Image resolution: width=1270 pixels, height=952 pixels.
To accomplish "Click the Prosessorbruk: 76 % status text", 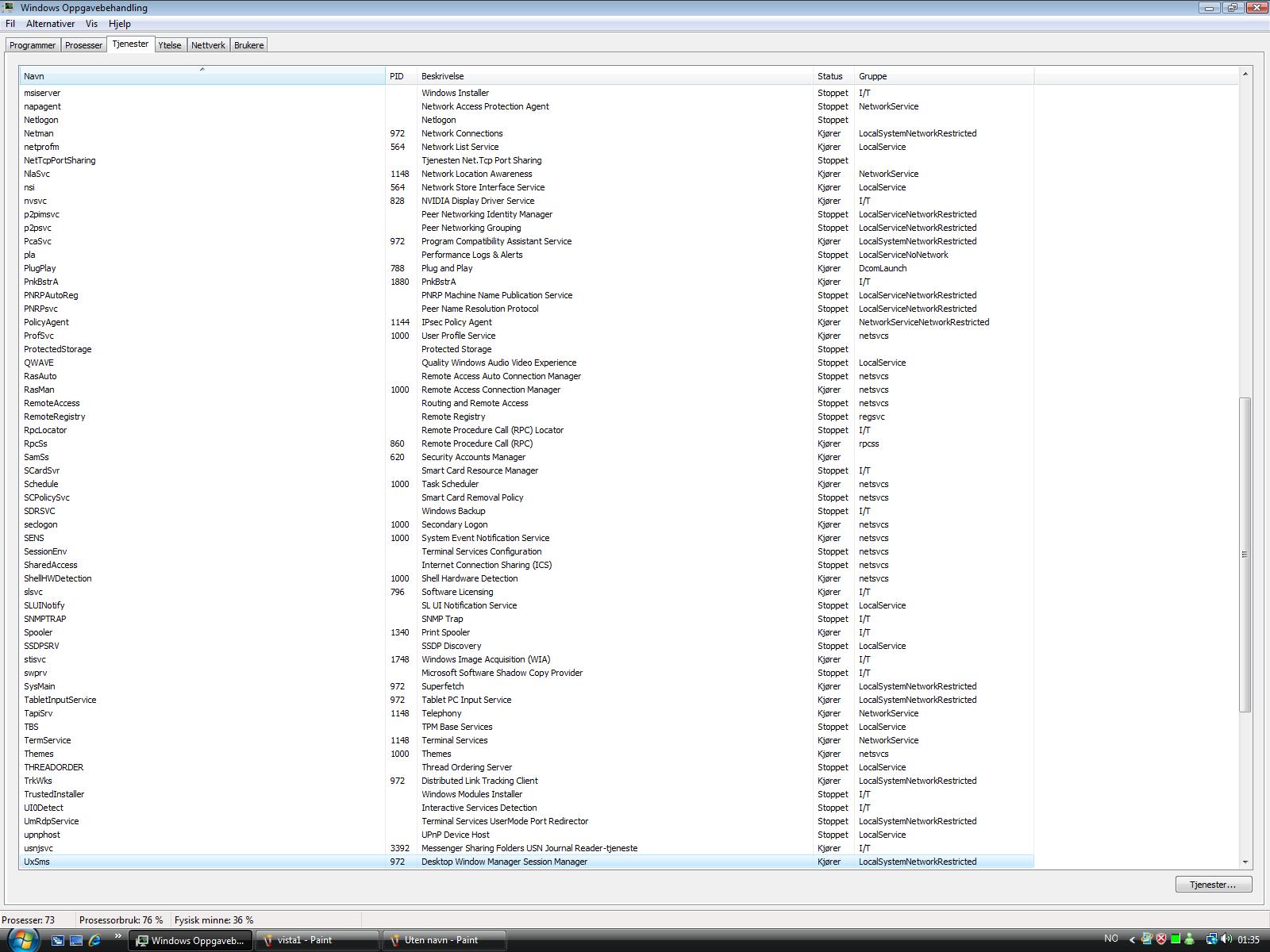I will 121,920.
